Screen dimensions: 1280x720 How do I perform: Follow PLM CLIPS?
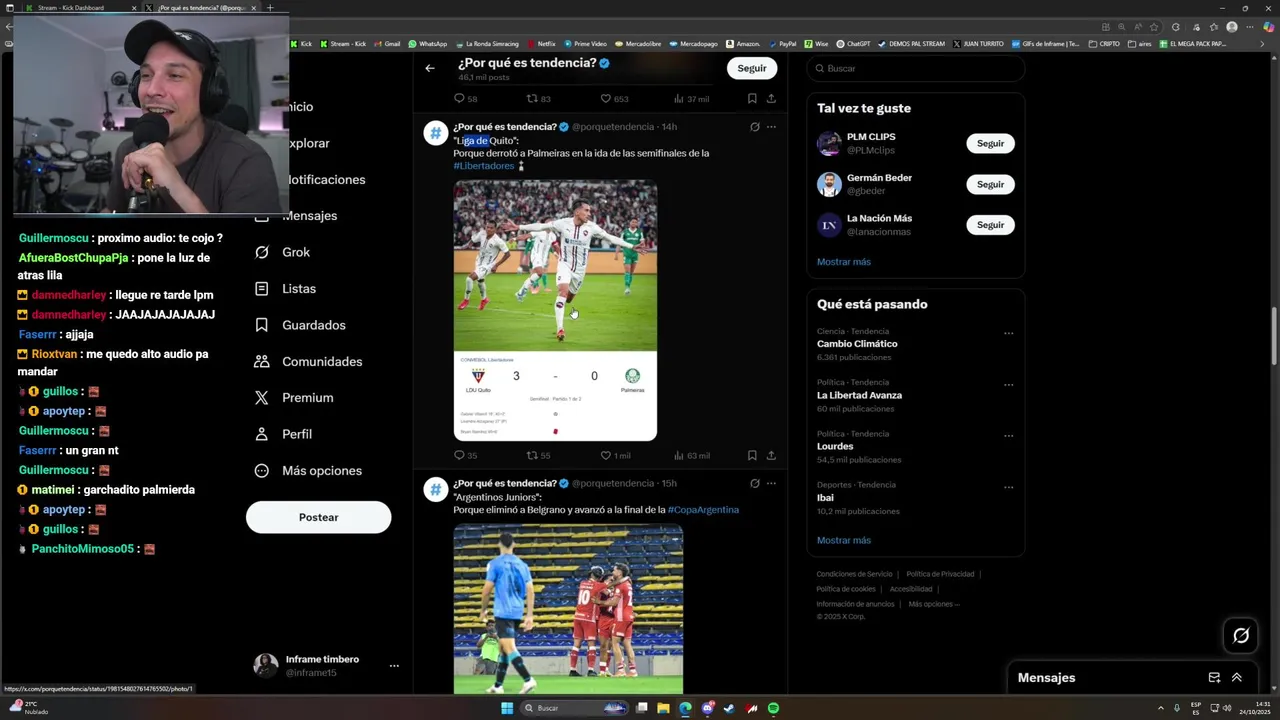point(990,144)
